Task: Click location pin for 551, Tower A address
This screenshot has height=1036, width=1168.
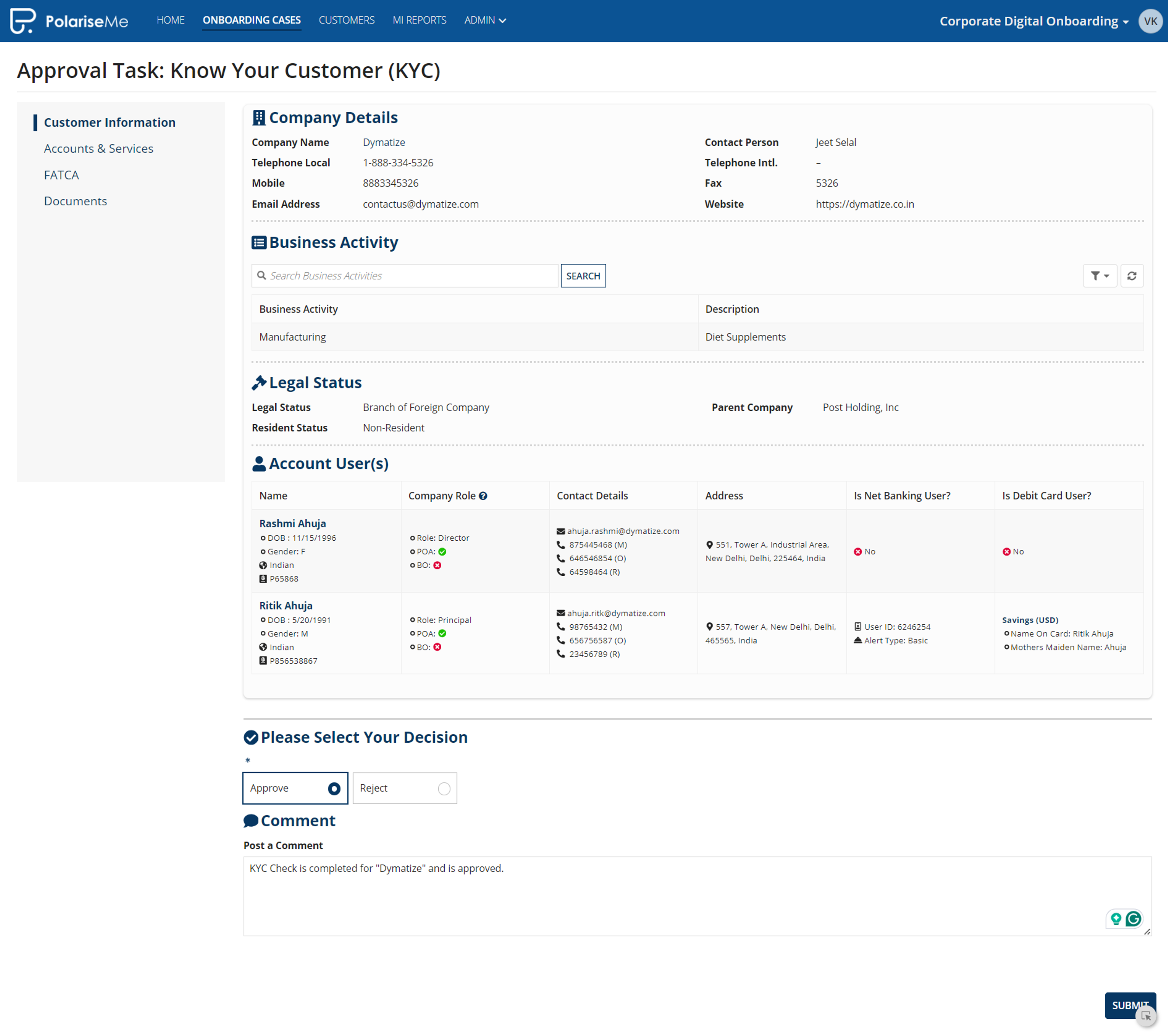Action: (709, 545)
